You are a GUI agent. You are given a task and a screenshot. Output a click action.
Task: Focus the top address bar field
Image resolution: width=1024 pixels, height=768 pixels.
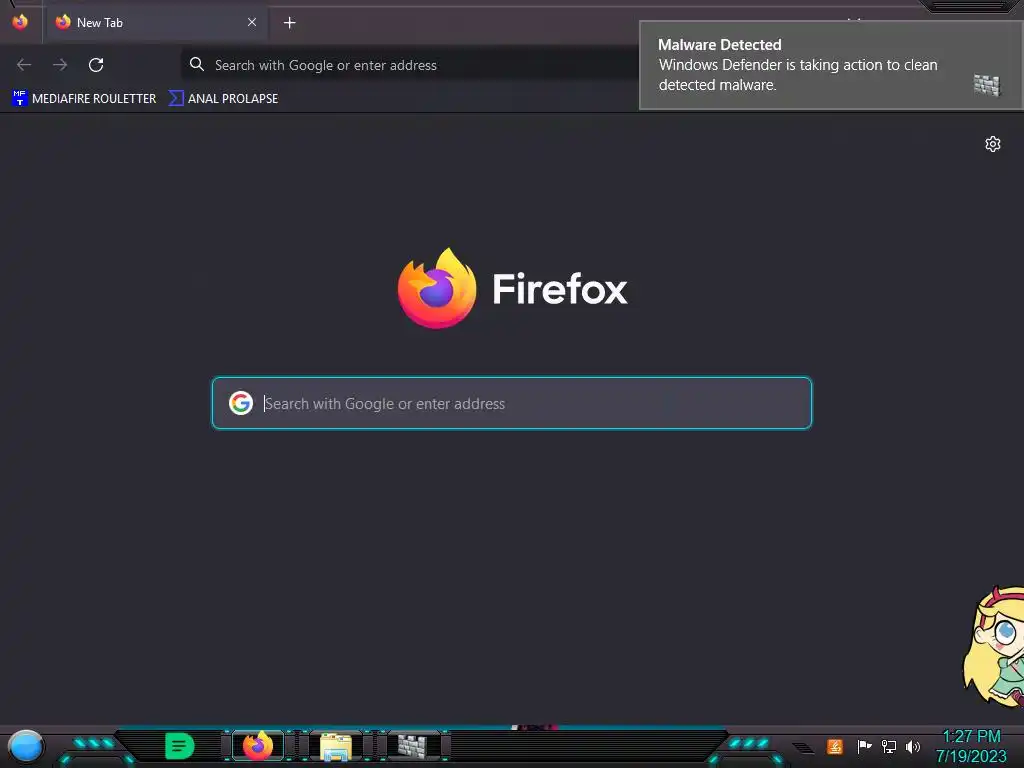click(409, 65)
